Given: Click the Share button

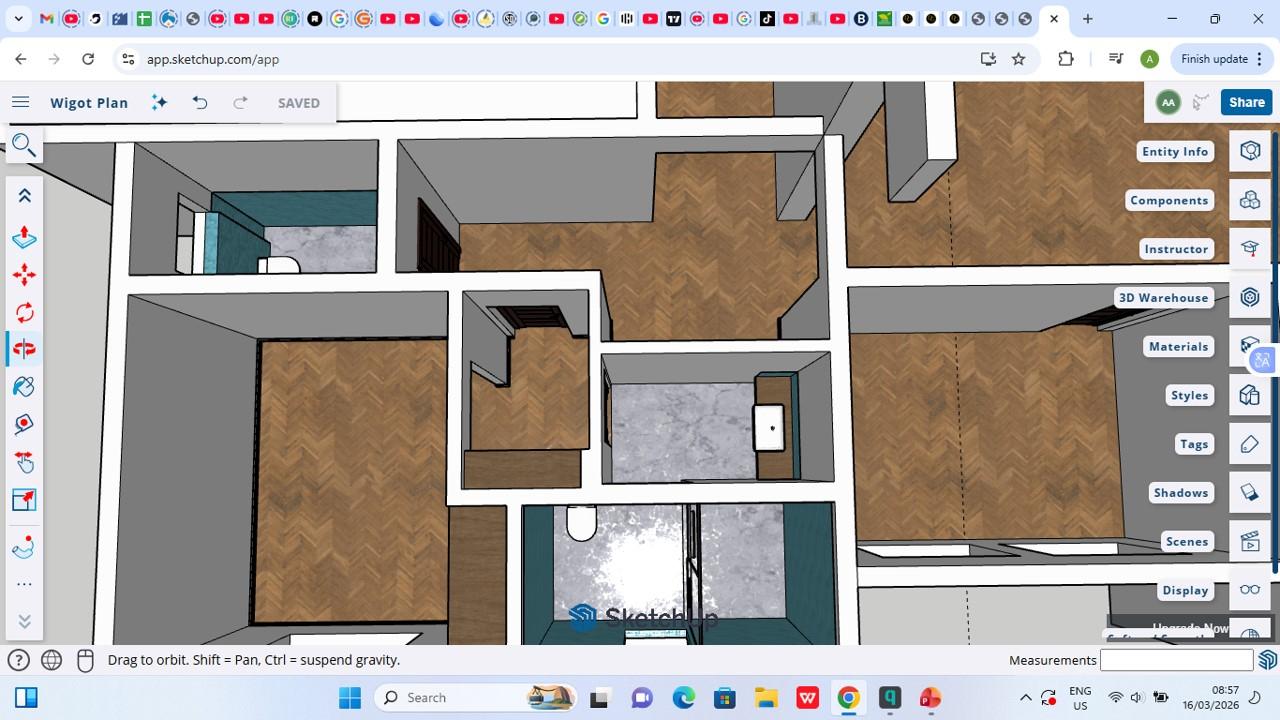Looking at the screenshot, I should (x=1246, y=102).
